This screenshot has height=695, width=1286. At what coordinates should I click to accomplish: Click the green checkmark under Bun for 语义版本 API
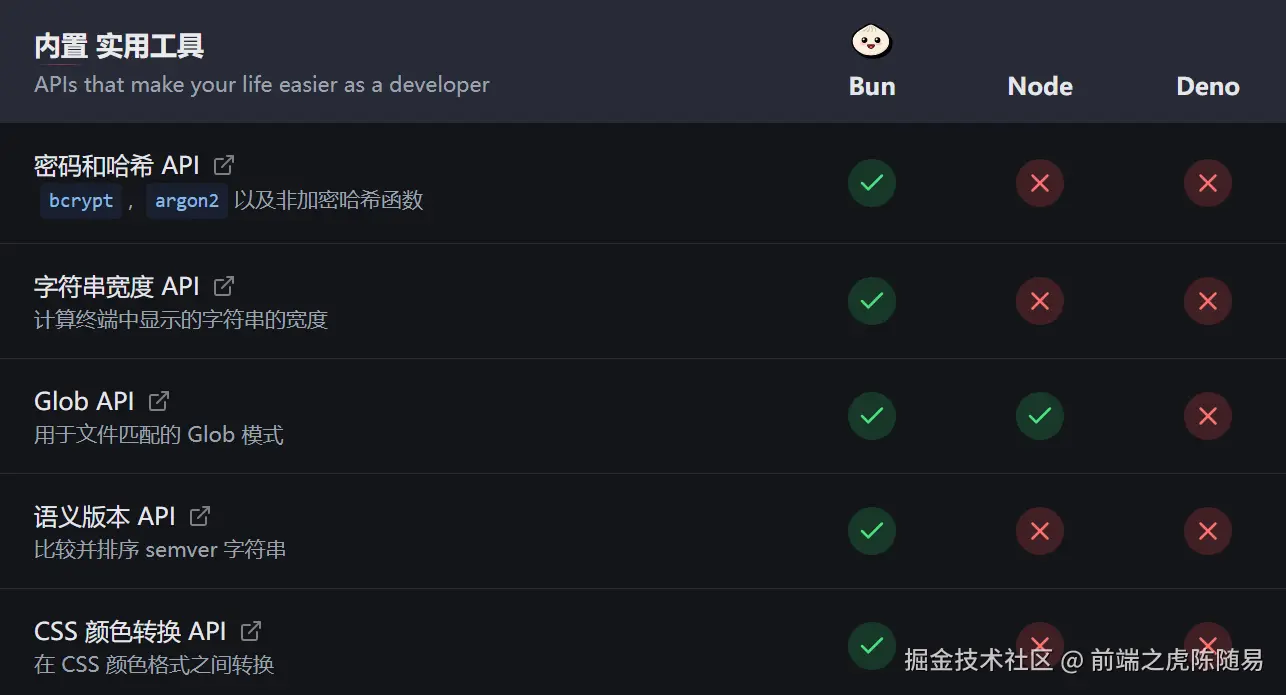point(871,531)
